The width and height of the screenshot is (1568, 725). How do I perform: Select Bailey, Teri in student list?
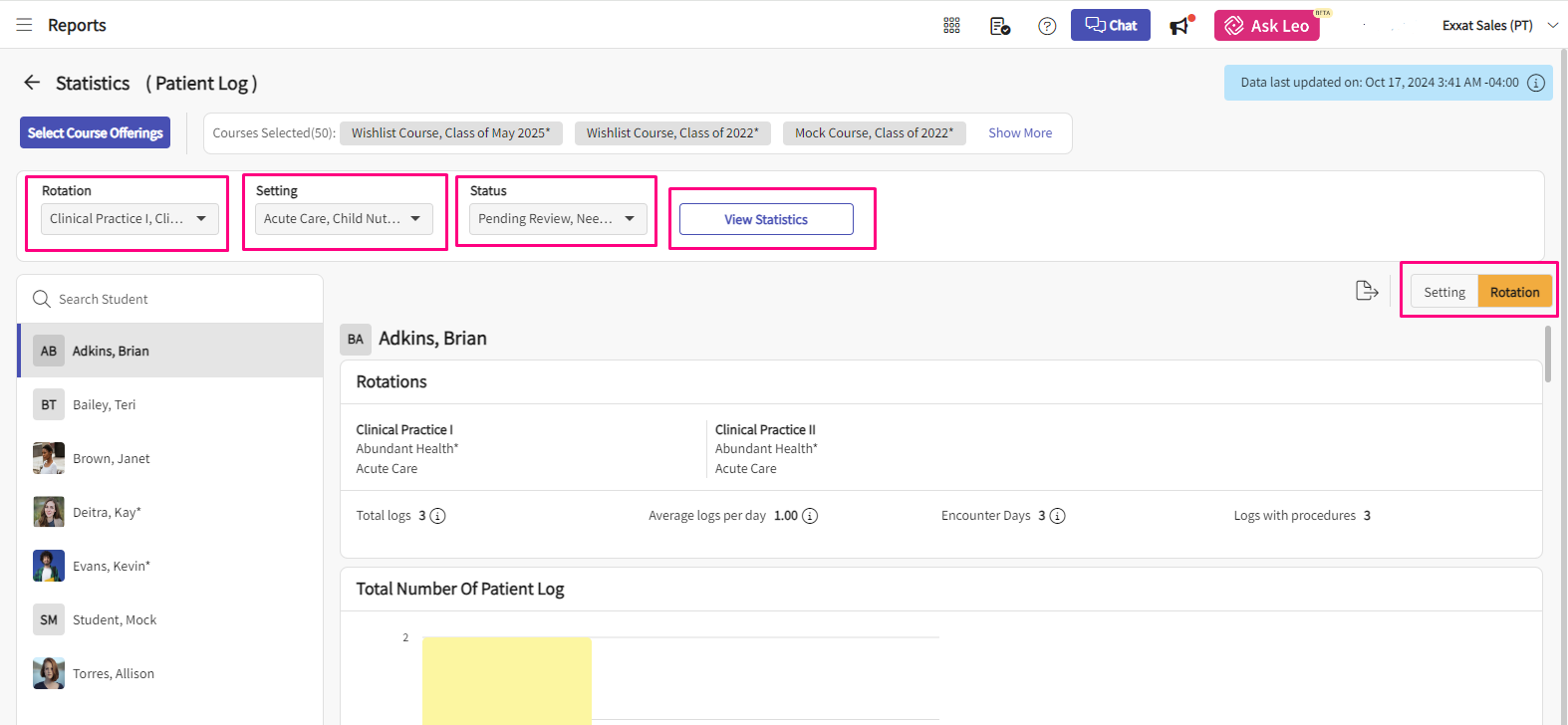point(105,405)
